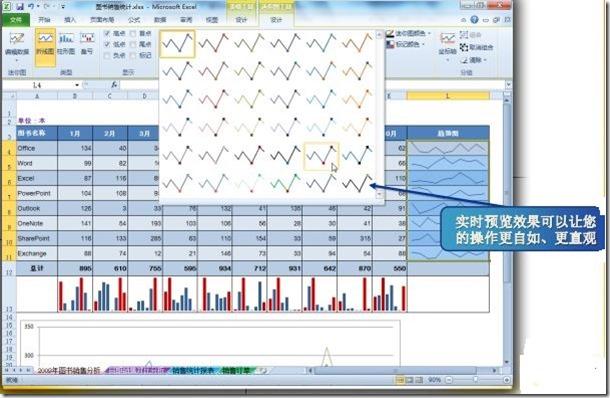
Task: Open the 2009年图书销售分析 sheet tab
Action: pyautogui.click(x=68, y=370)
